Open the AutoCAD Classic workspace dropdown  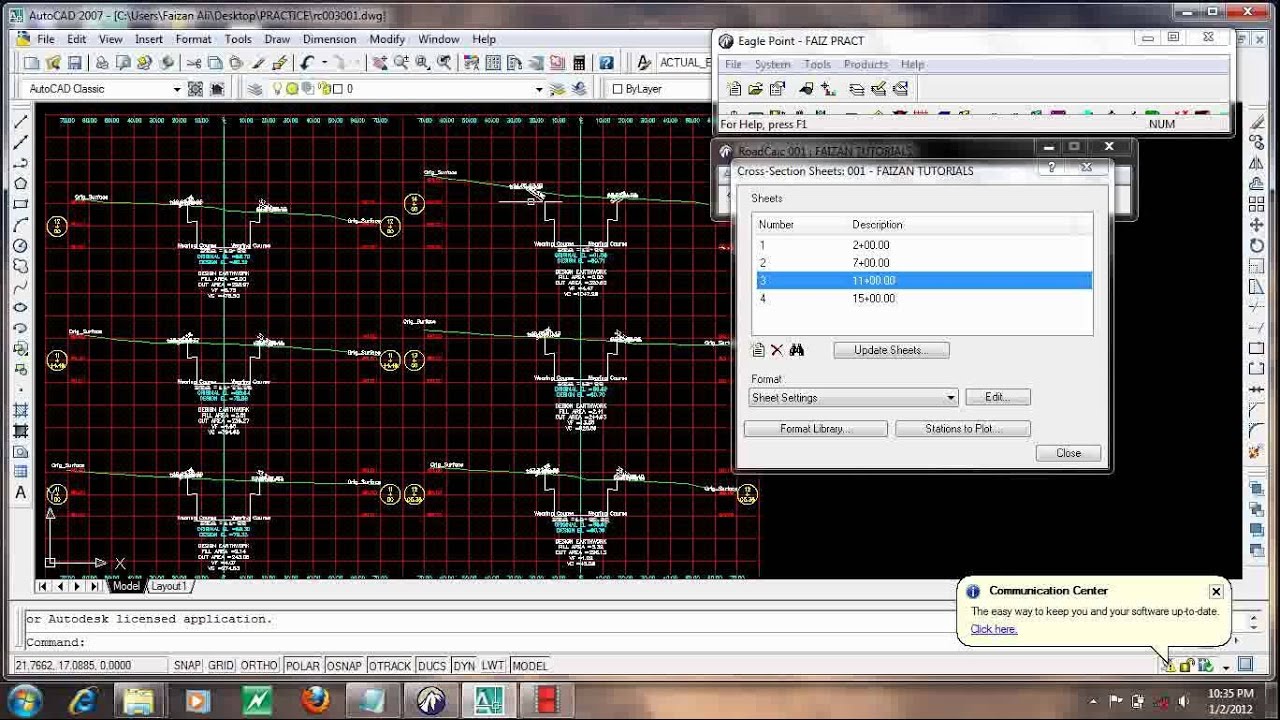[x=177, y=89]
